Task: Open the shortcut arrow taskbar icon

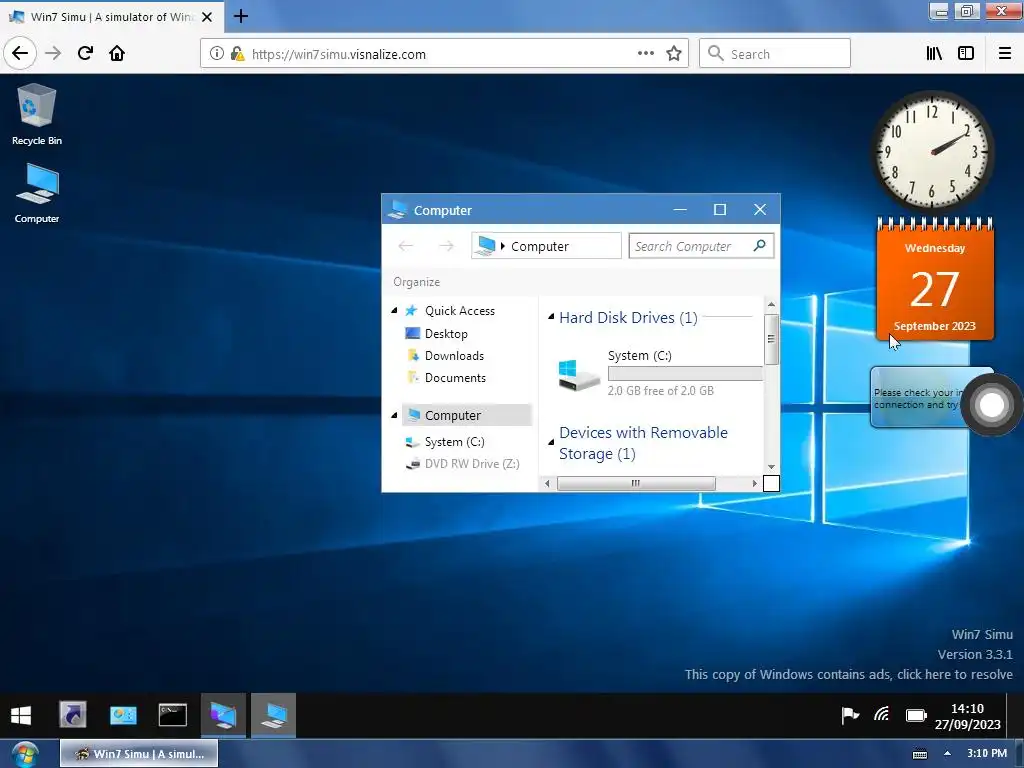Action: coord(72,715)
